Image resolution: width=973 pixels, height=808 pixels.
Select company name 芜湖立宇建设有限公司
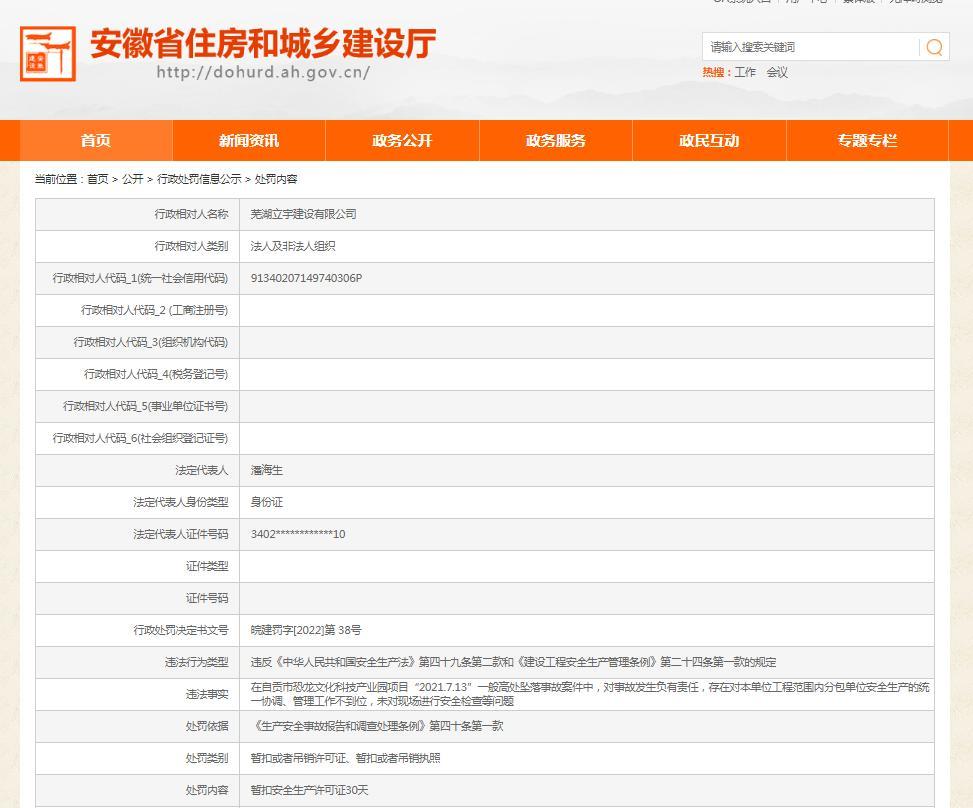[x=303, y=214]
